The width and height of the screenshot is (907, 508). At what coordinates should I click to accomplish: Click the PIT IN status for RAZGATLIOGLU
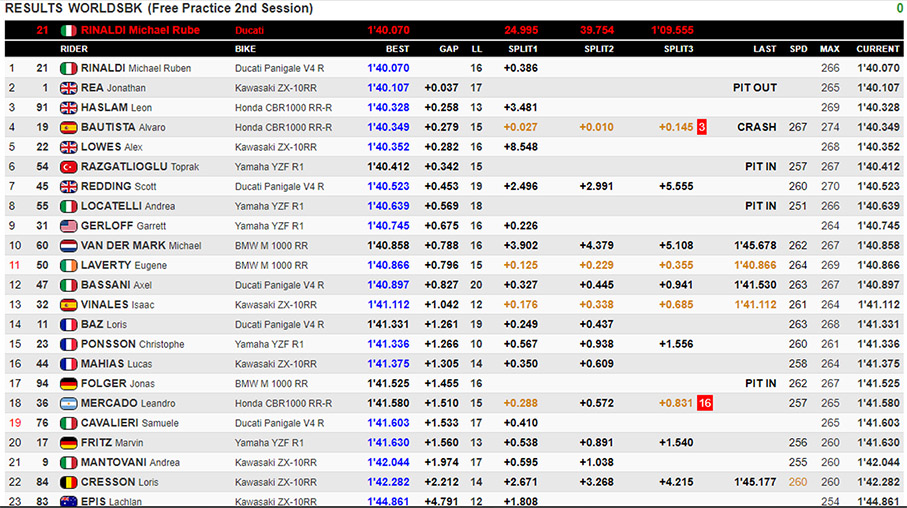[x=761, y=167]
